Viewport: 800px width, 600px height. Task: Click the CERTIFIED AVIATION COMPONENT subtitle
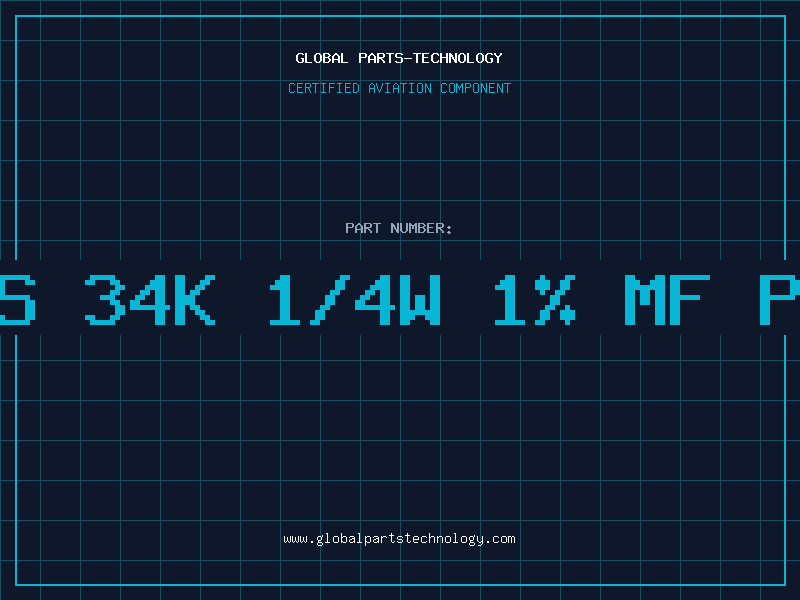coord(399,88)
